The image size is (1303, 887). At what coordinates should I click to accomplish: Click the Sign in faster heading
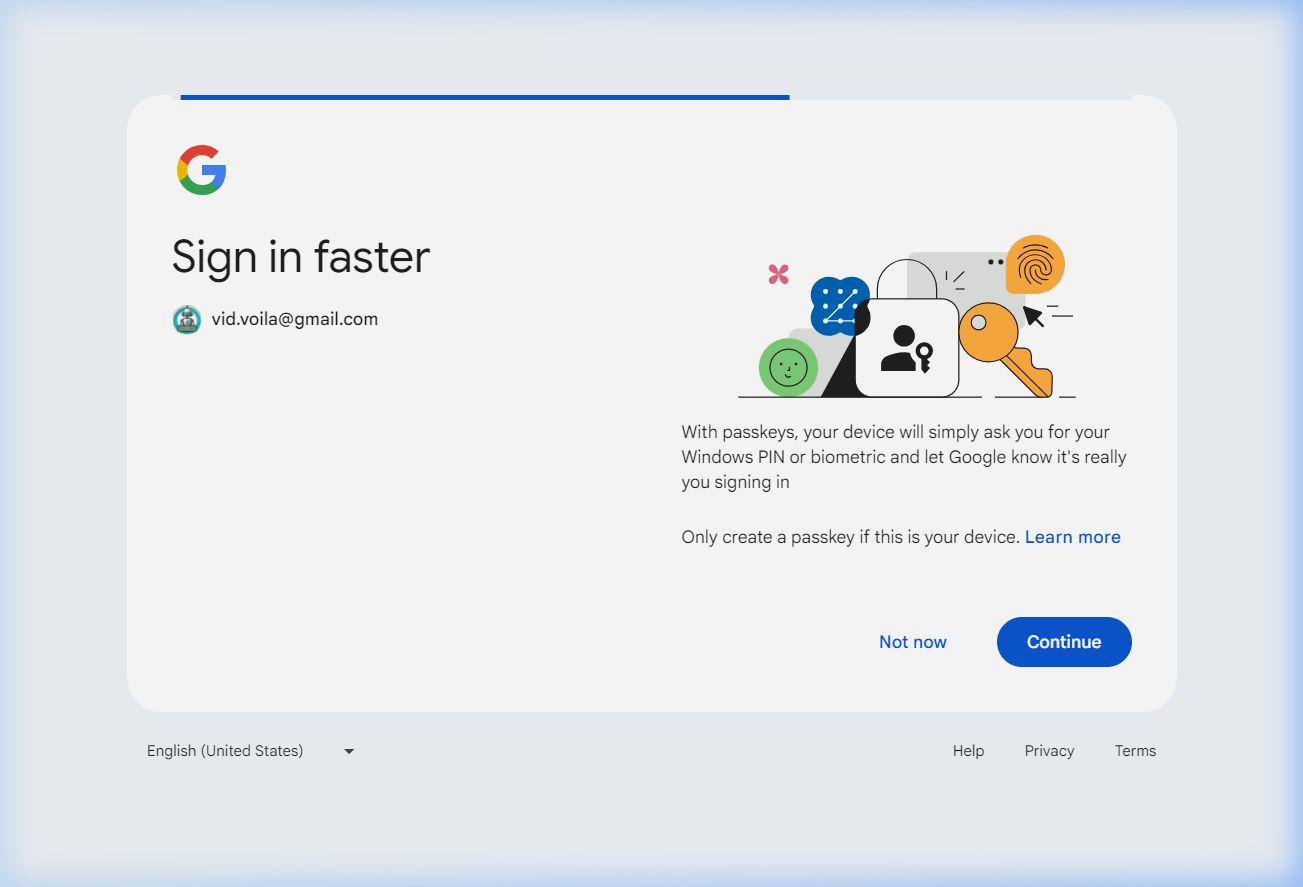[300, 257]
